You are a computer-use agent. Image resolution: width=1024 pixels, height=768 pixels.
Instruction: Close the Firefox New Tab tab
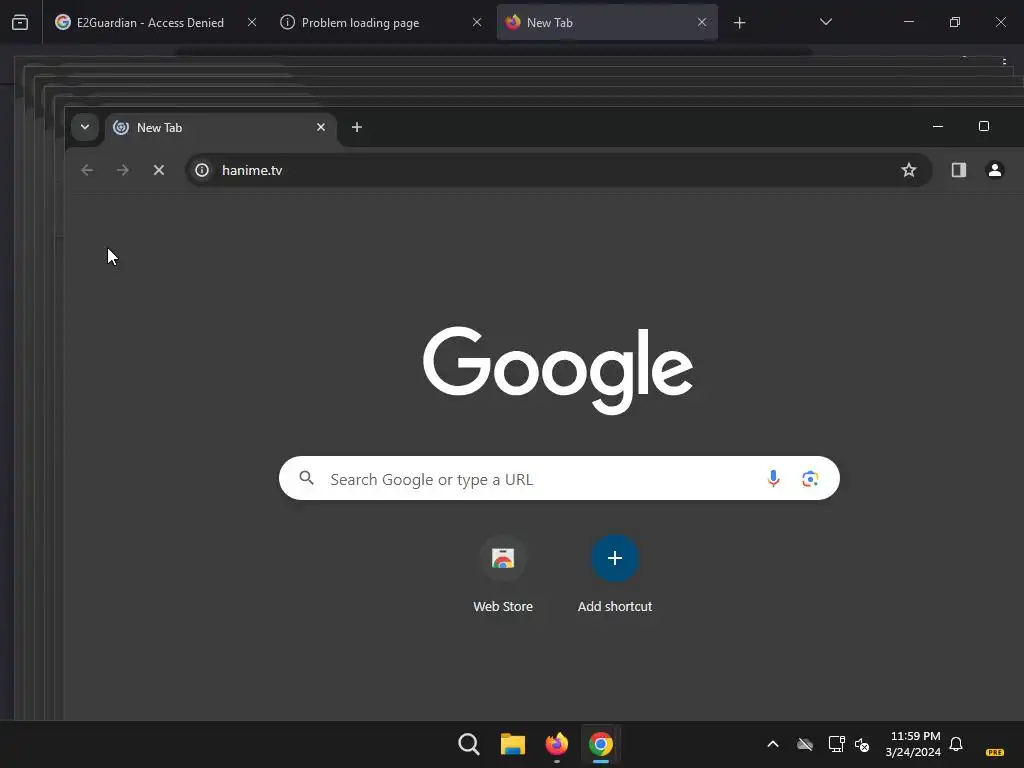[702, 23]
